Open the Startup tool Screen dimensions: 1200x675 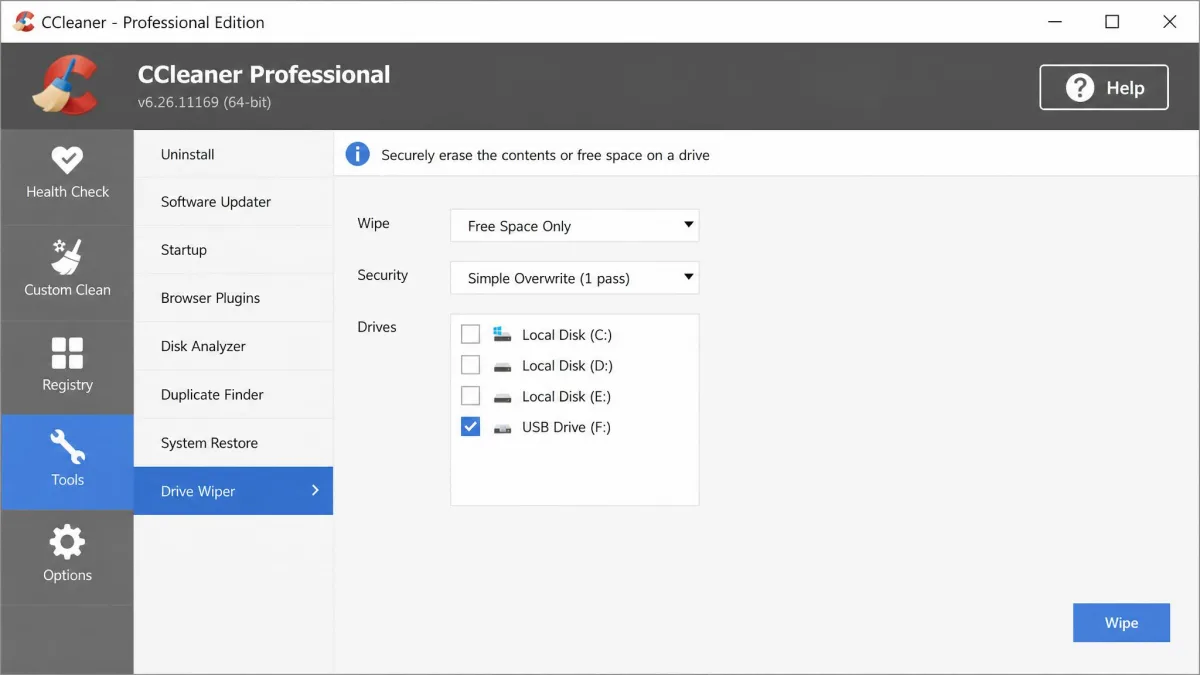(x=233, y=250)
